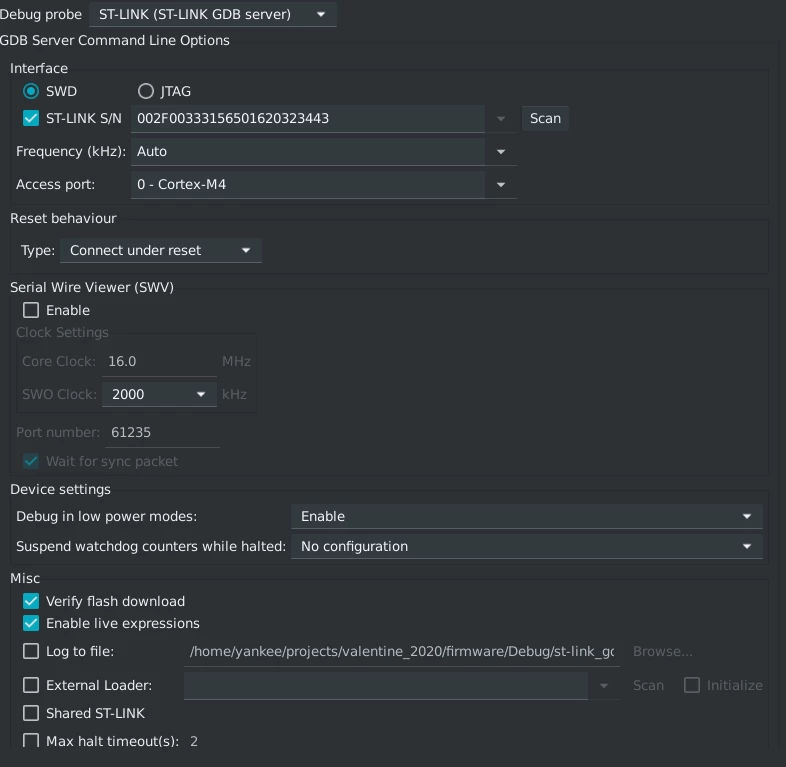Screen dimensions: 786x767
Task: Check the Max halt timeout checkbox
Action: point(31,740)
